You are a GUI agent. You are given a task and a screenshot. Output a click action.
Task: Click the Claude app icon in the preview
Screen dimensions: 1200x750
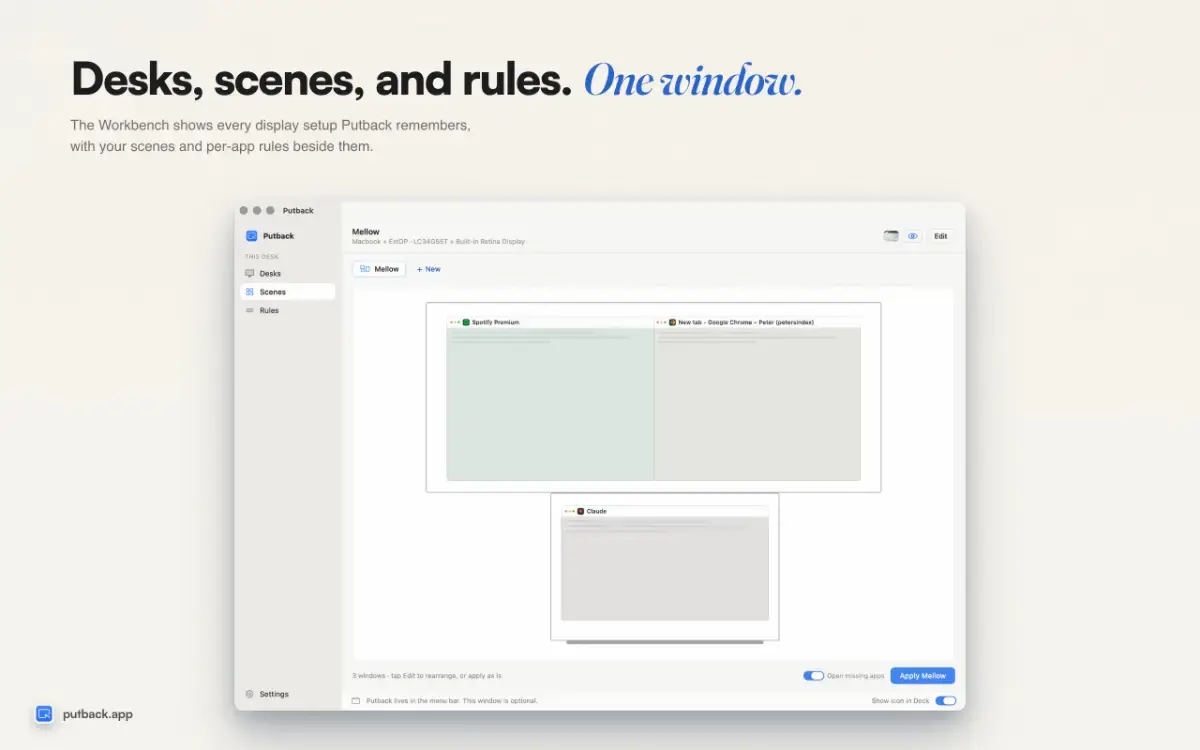tap(581, 511)
